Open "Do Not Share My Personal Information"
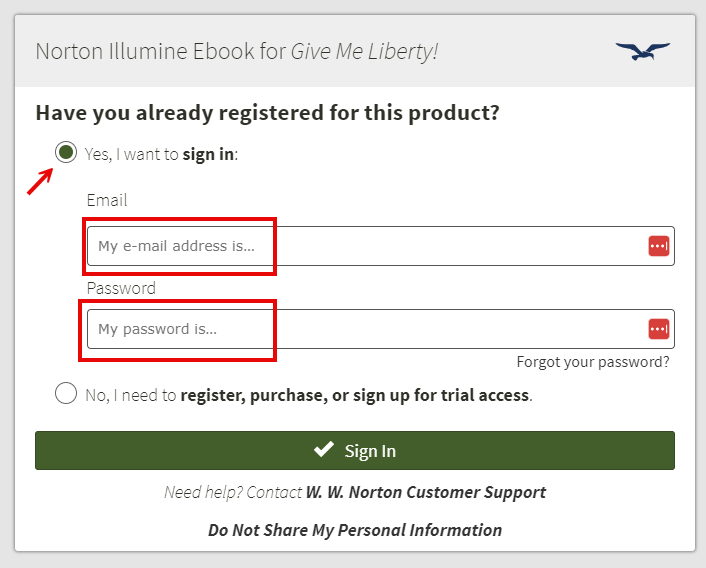This screenshot has height=568, width=706. tap(355, 530)
